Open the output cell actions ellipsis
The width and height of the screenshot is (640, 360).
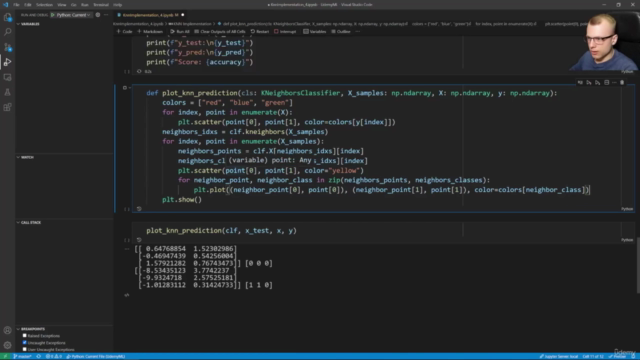click(127, 249)
